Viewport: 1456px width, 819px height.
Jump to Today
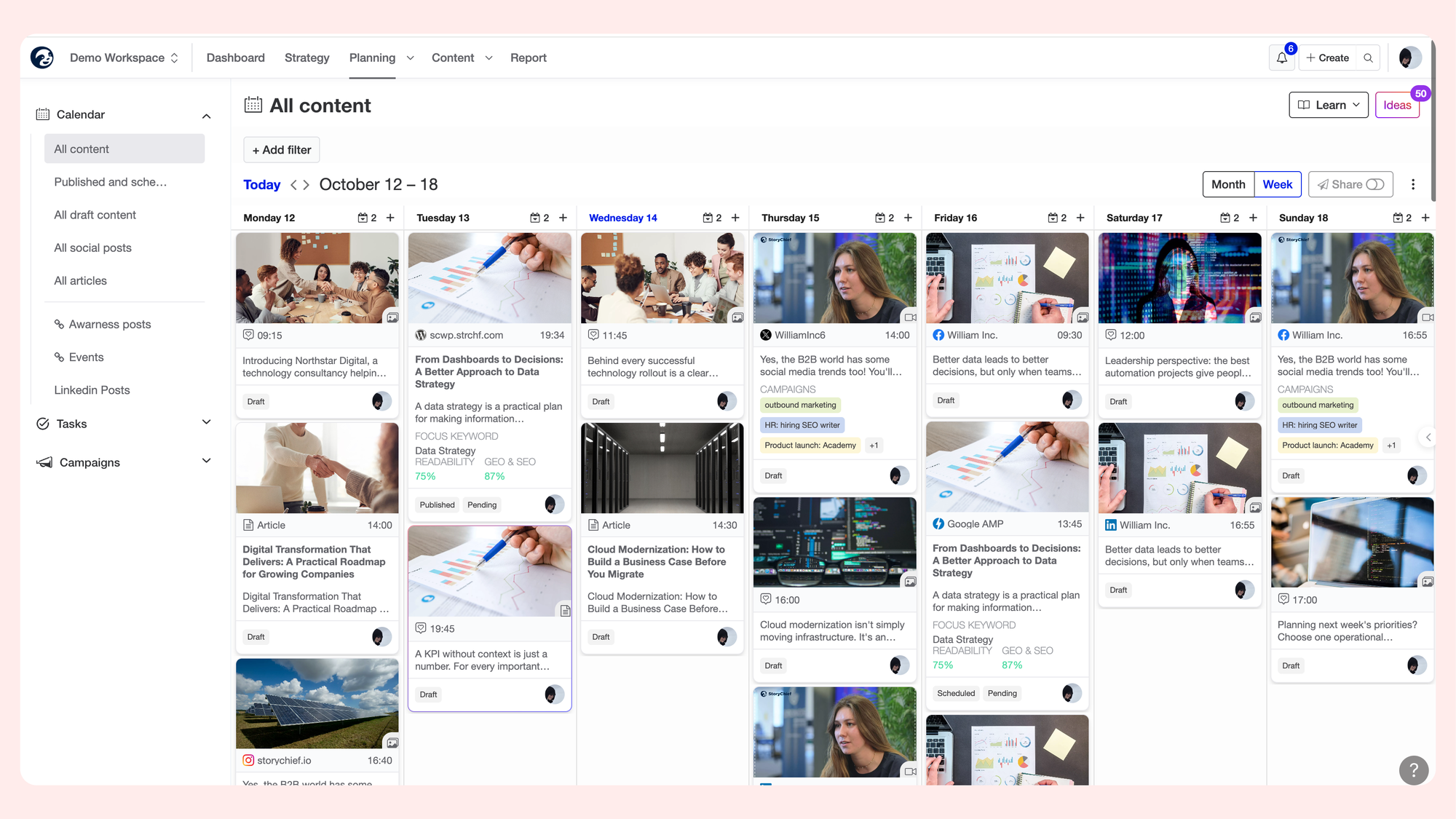point(261,185)
